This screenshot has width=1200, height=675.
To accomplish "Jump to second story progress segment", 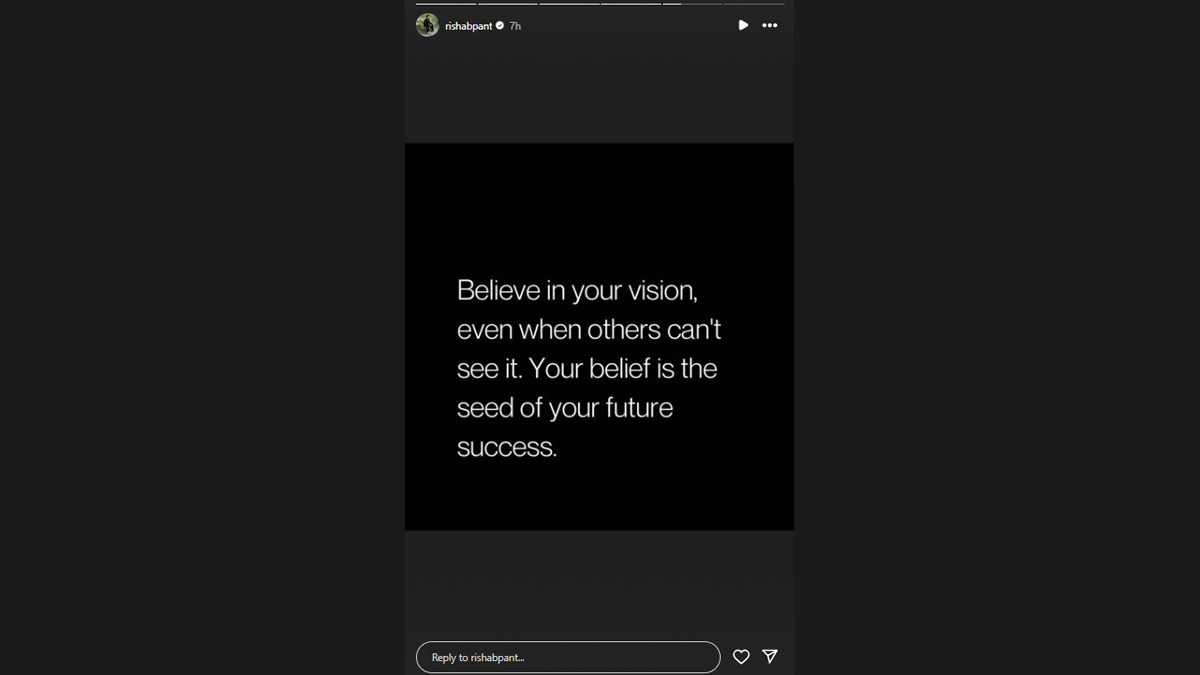I will coord(508,4).
